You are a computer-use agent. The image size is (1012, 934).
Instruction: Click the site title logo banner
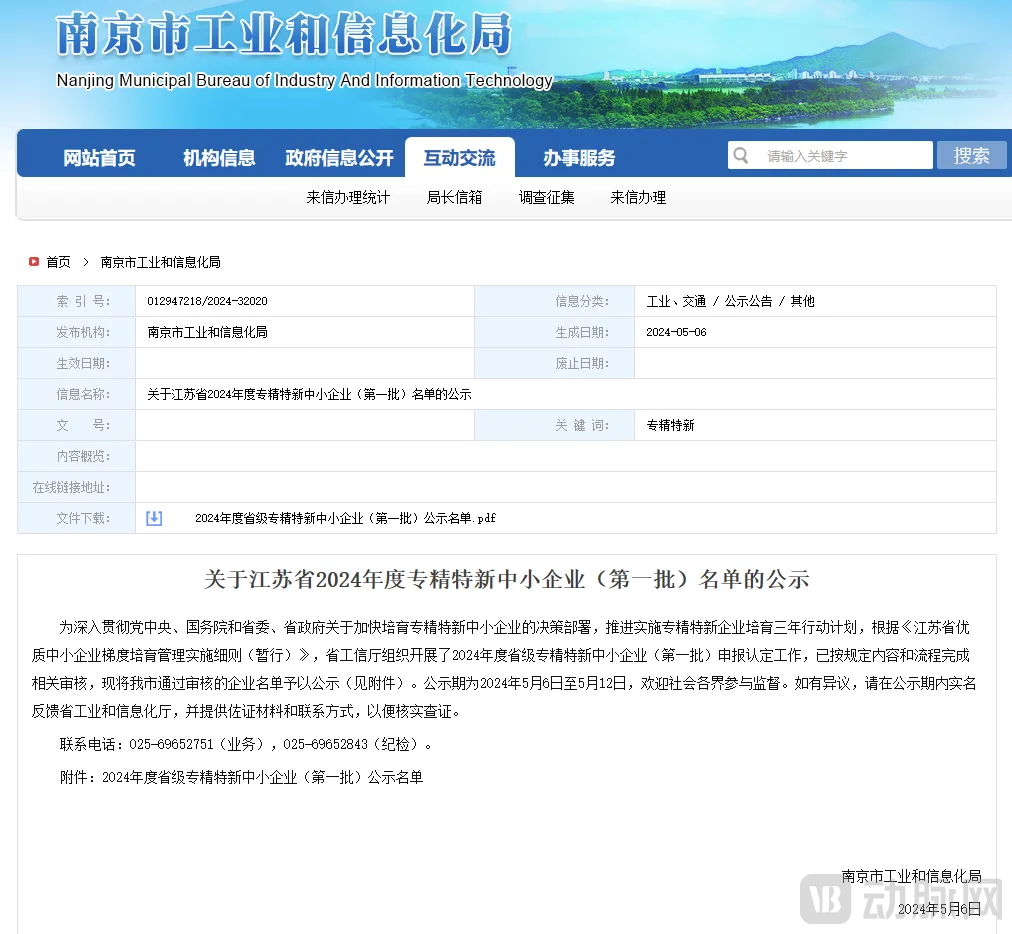pos(284,38)
